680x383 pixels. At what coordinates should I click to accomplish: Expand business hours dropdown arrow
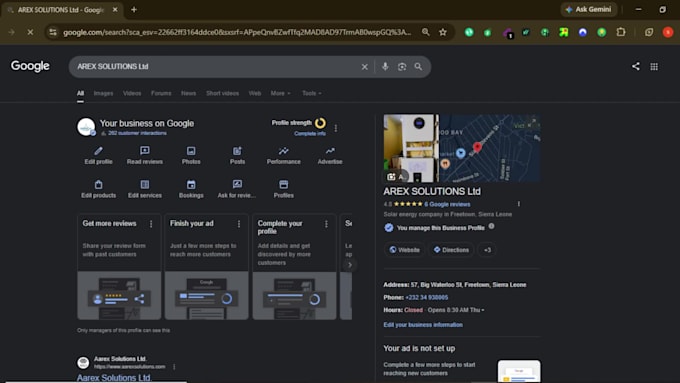[483, 310]
